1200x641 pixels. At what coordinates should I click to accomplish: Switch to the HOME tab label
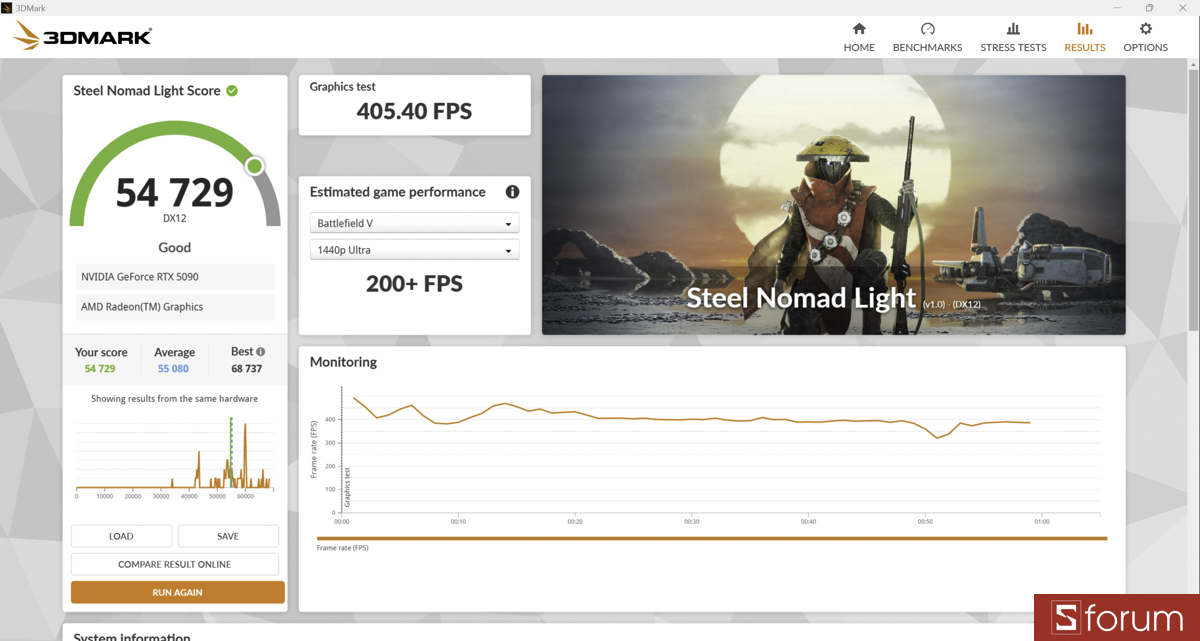pyautogui.click(x=859, y=48)
